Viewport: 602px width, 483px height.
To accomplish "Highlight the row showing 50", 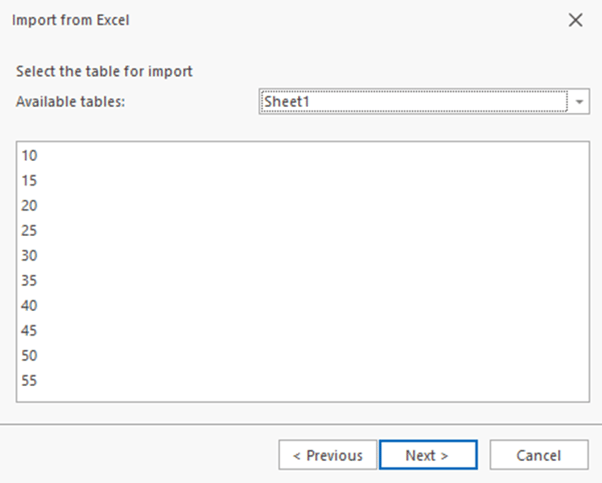I will 29,356.
